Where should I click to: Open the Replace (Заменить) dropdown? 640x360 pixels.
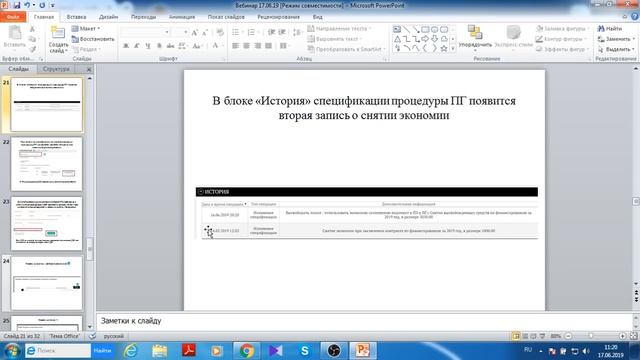[x=616, y=39]
